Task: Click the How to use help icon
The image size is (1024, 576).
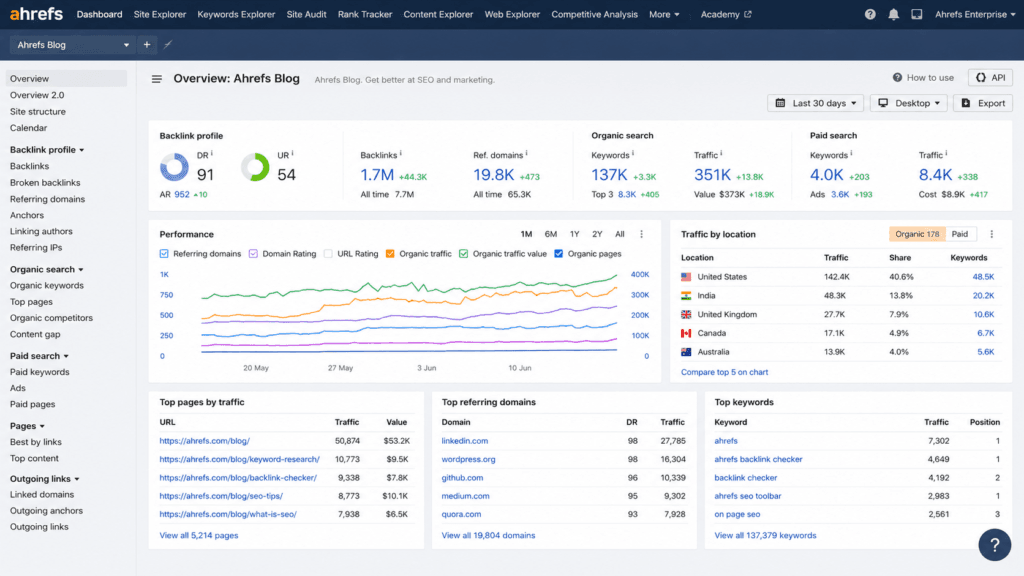Action: [897, 78]
